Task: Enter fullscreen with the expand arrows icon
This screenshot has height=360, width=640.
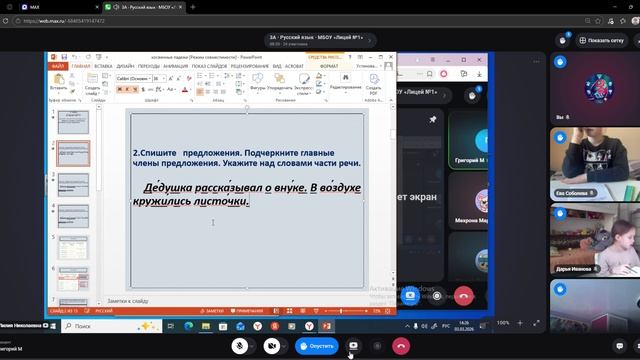Action: [x=536, y=323]
